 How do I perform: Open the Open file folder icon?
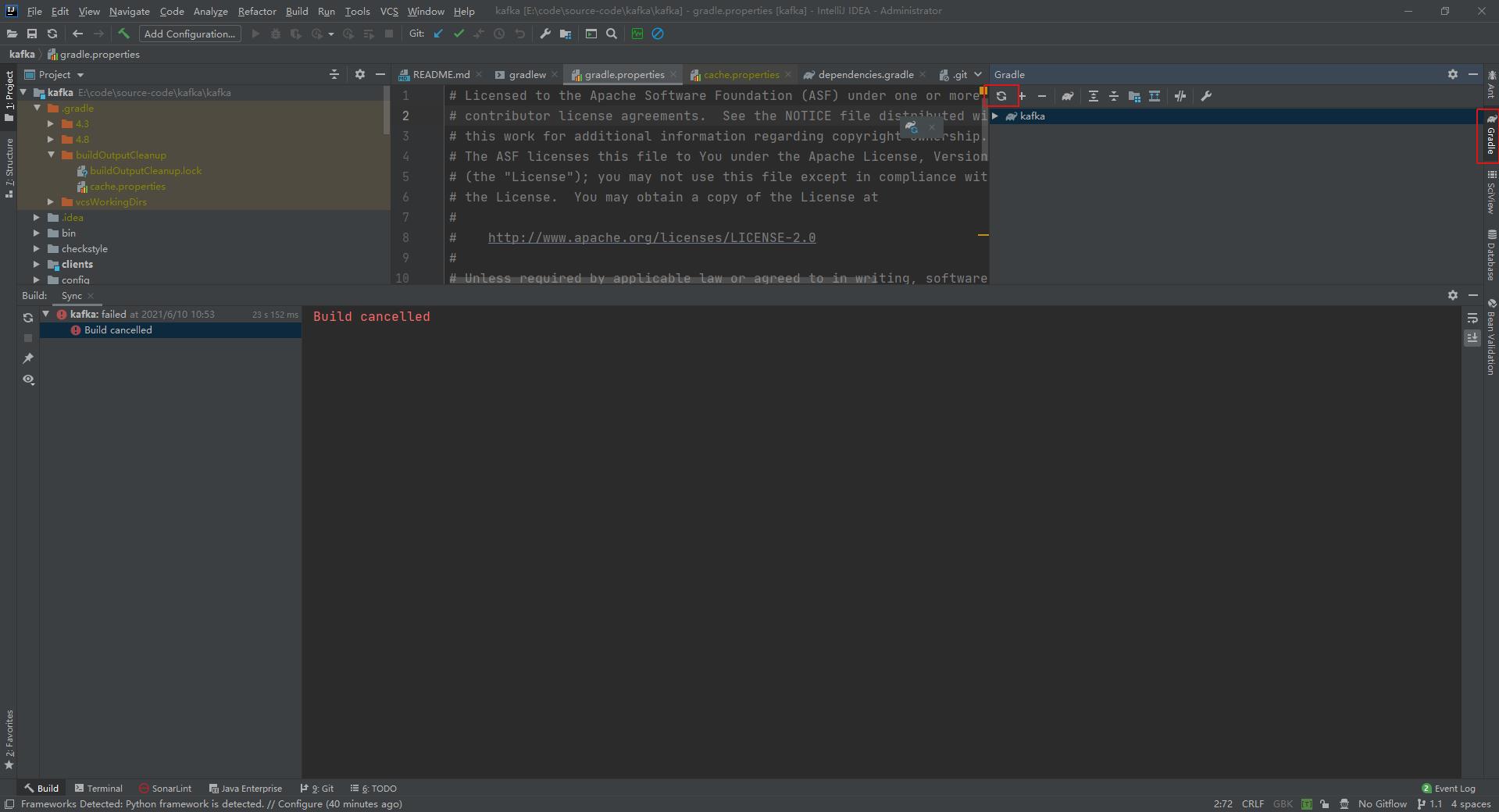click(x=12, y=34)
